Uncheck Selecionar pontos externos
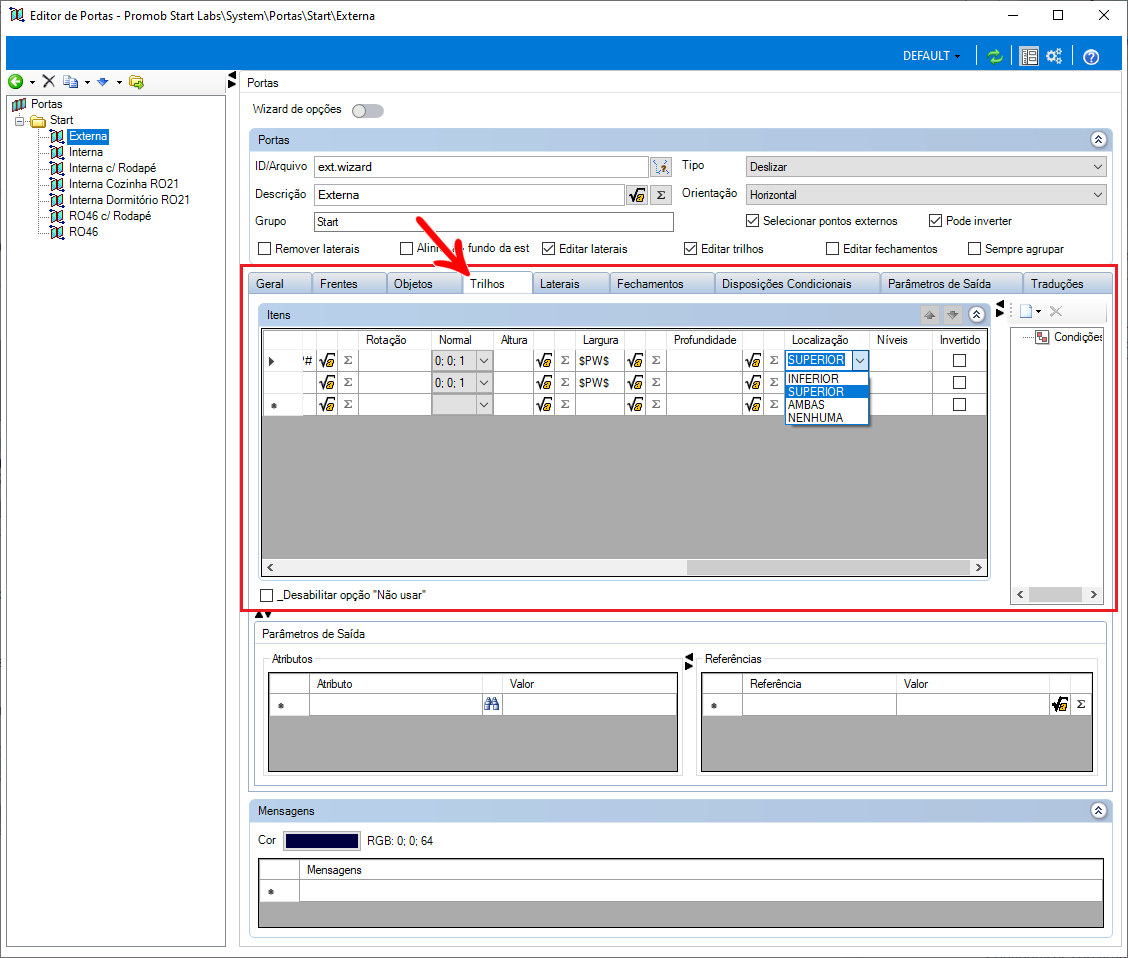Screen dimensions: 1128x958 tap(752, 221)
